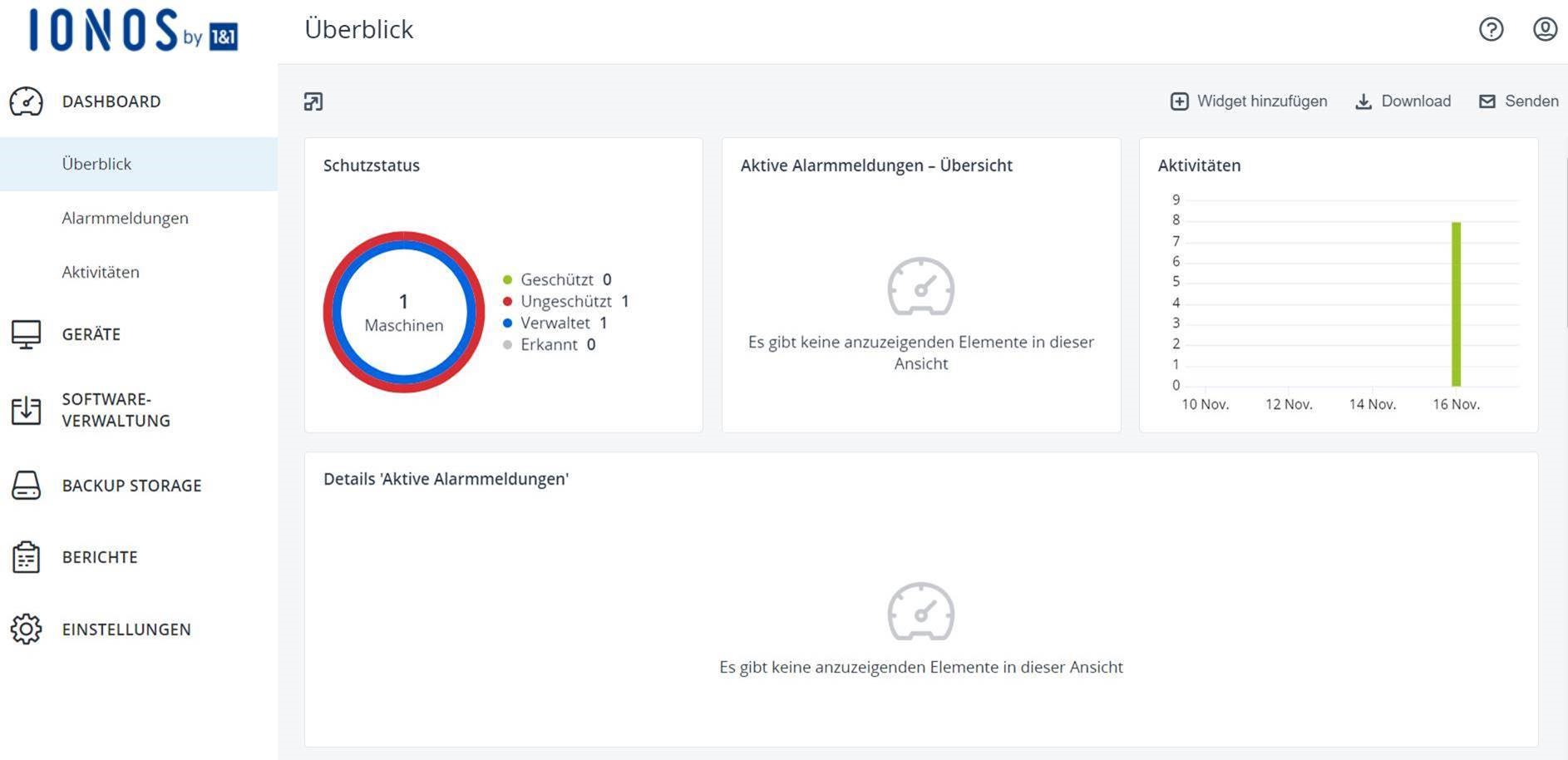Go to Alarmmeldungen in the sidebar

125,218
